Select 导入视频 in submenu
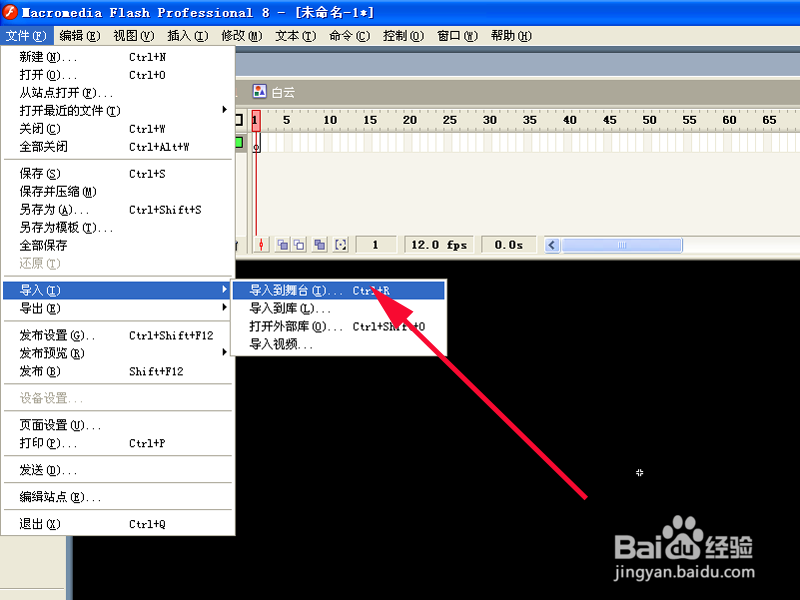 click(339, 344)
